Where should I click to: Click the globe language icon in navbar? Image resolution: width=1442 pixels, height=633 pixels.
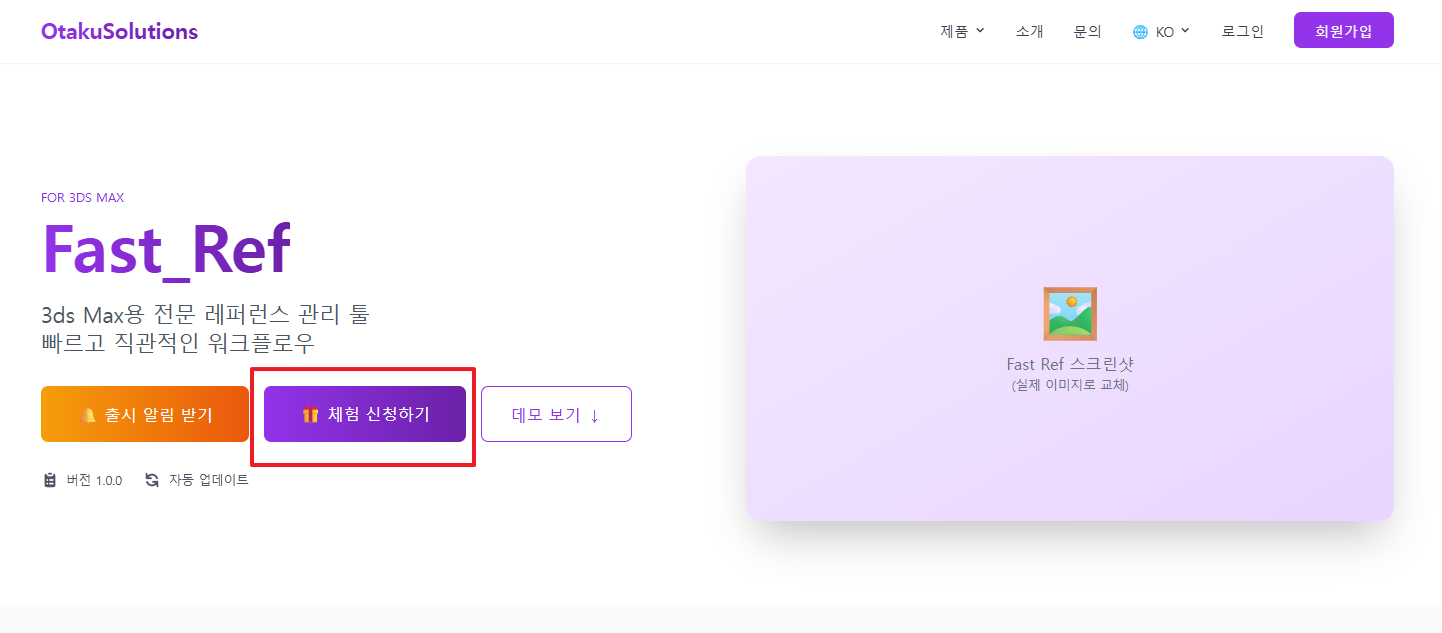click(x=1140, y=32)
